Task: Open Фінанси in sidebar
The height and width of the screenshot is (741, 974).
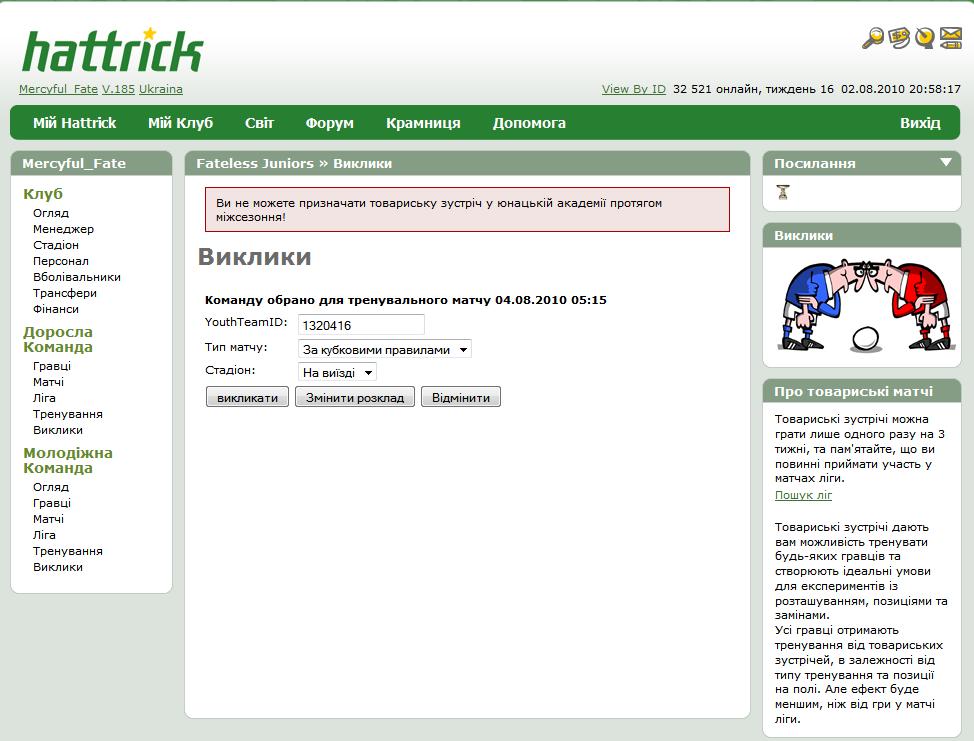Action: 56,309
